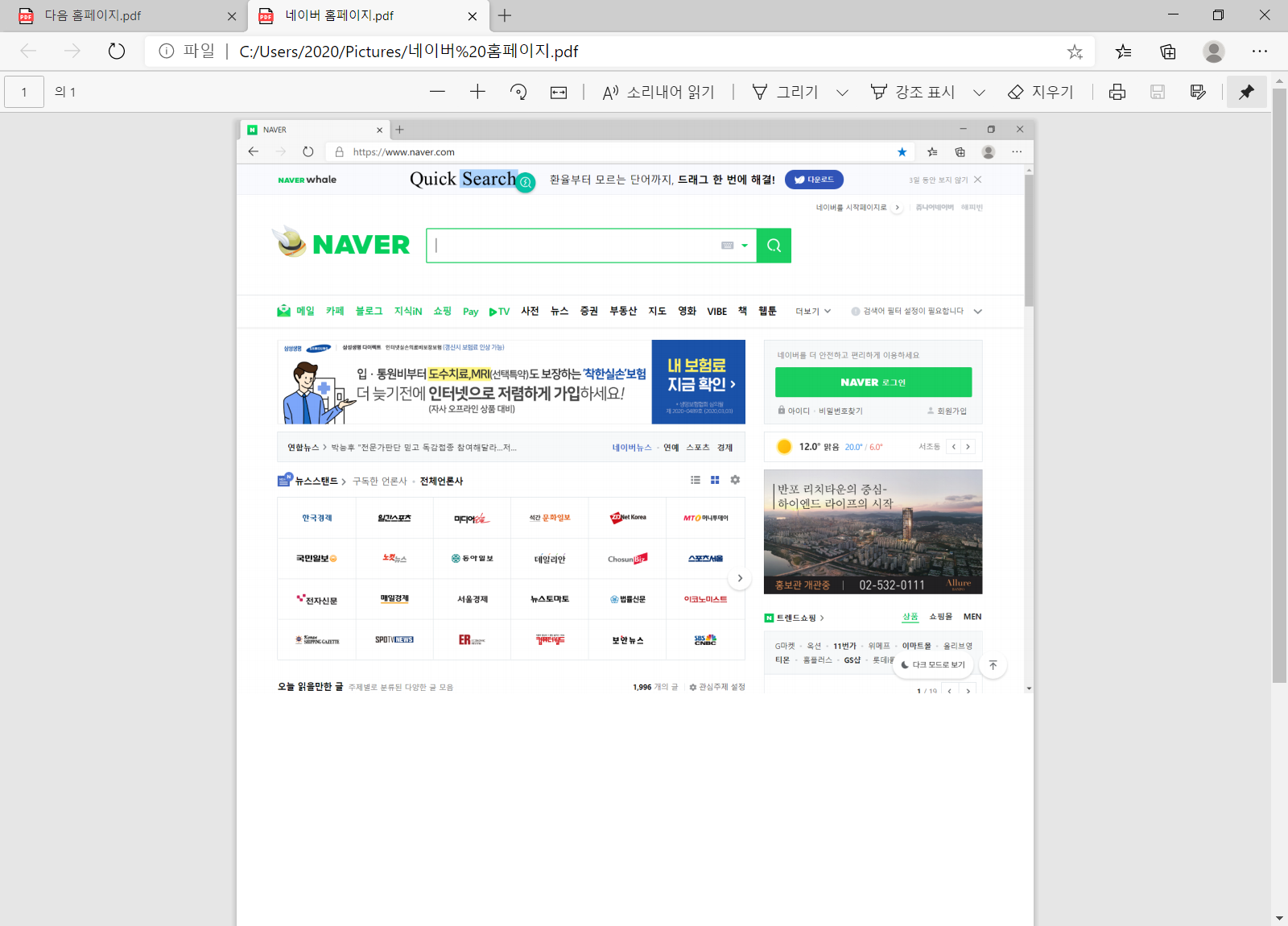Open the favorites list
Image resolution: width=1288 pixels, height=926 pixels.
(x=1123, y=52)
